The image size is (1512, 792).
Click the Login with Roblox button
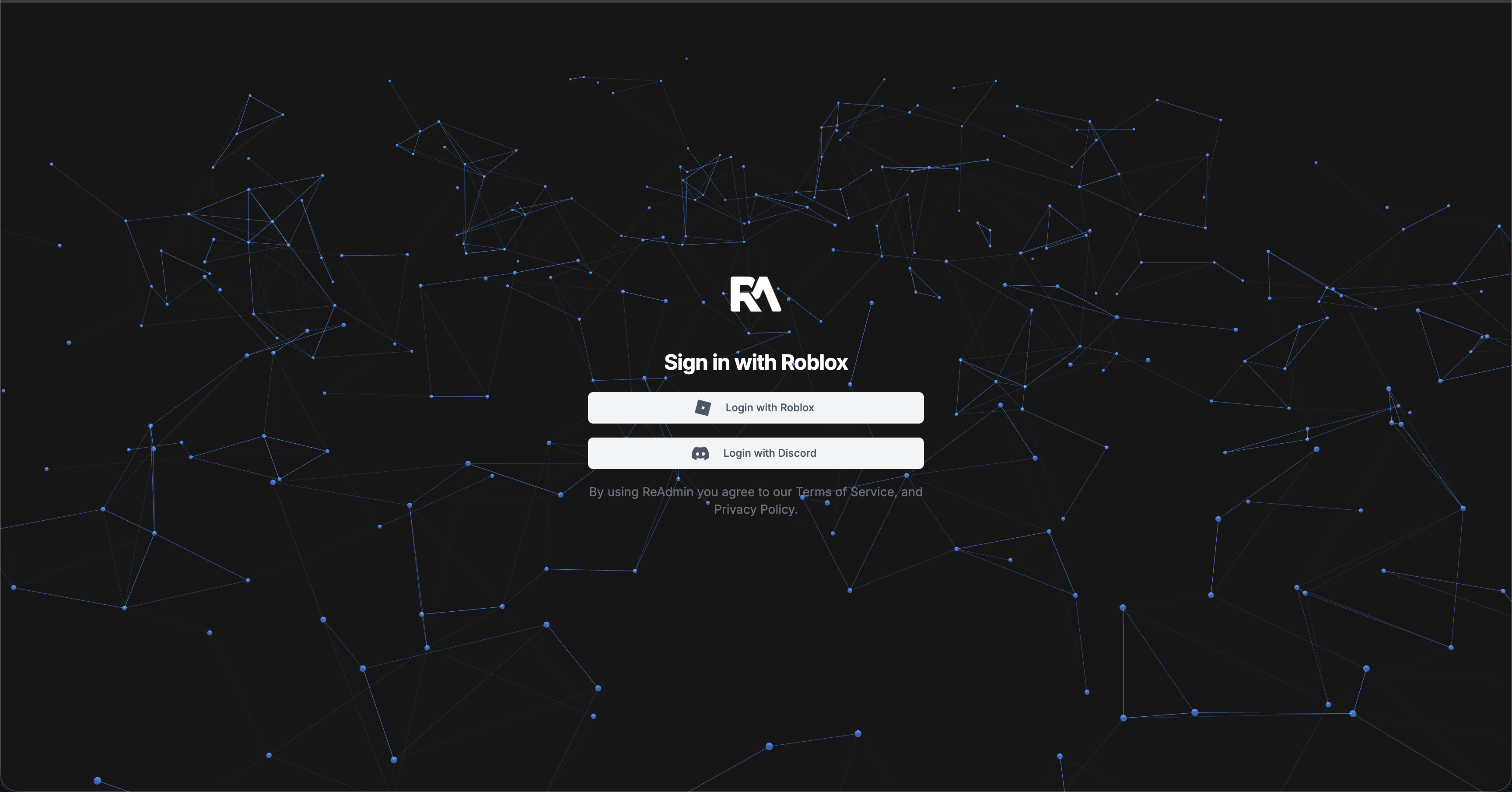click(x=756, y=407)
